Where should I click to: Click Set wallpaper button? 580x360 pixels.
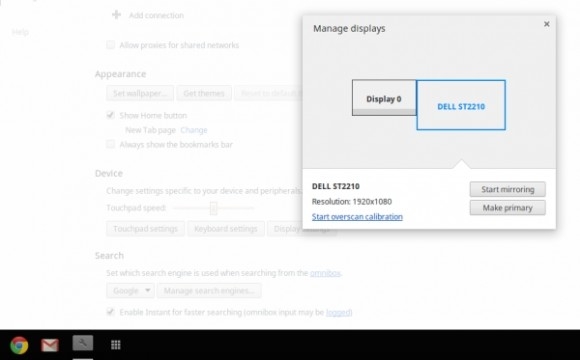click(140, 93)
